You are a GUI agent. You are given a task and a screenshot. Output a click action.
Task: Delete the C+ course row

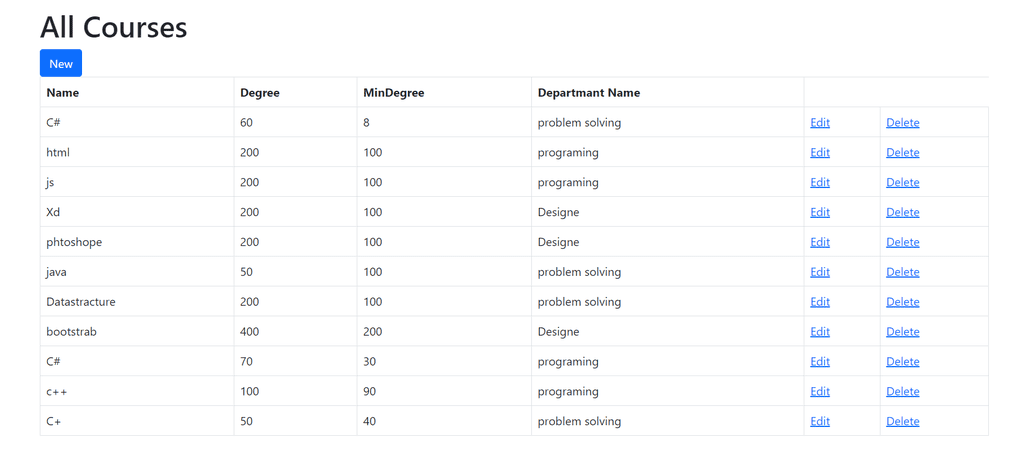pyautogui.click(x=903, y=422)
